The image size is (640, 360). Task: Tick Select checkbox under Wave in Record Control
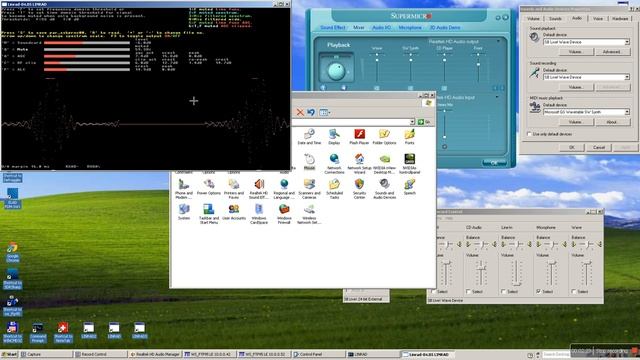pos(573,291)
